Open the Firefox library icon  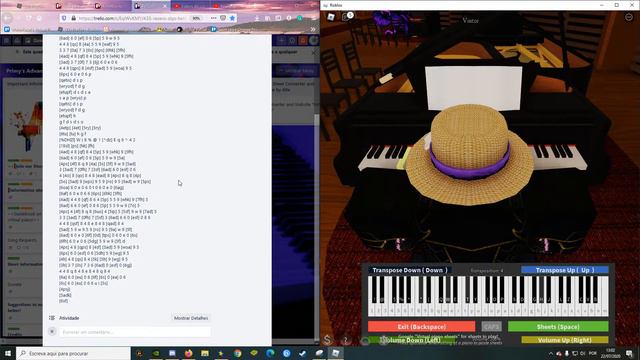coord(267,18)
